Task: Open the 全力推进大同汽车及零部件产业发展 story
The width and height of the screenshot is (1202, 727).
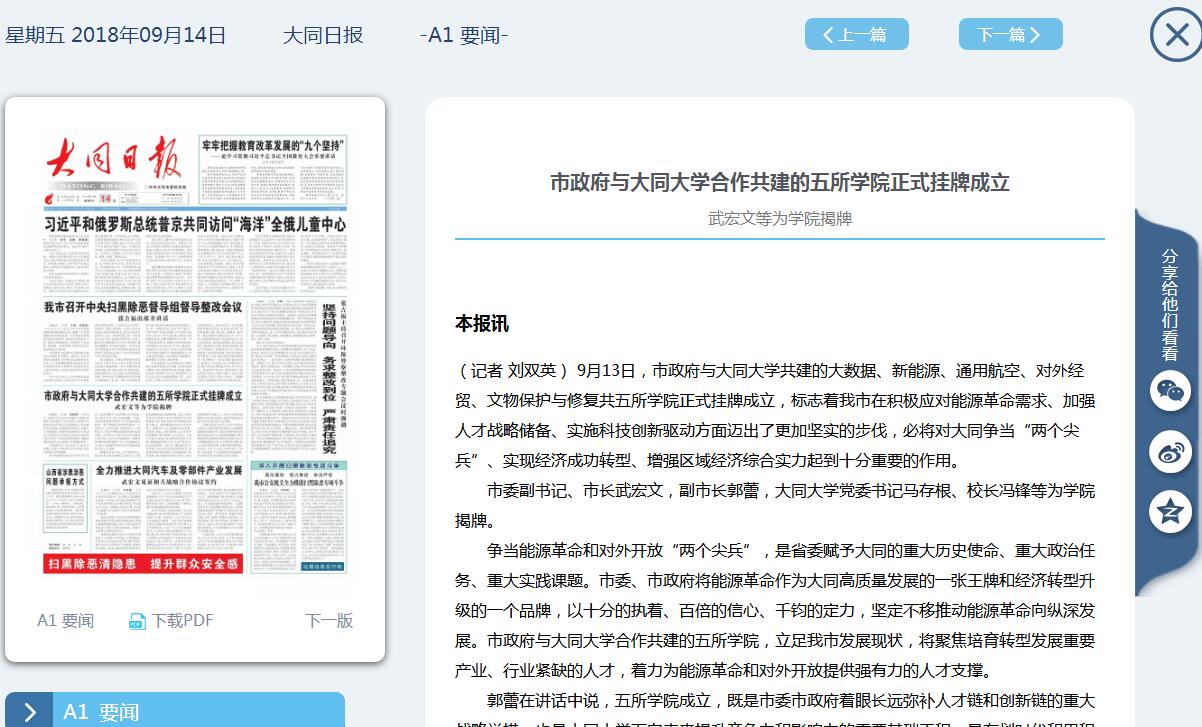Action: tap(169, 470)
